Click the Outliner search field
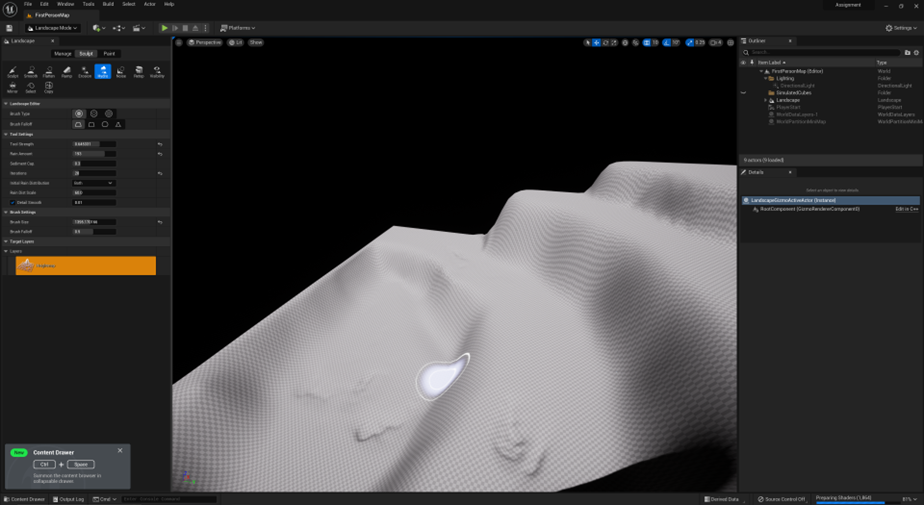924x505 pixels. 824,52
